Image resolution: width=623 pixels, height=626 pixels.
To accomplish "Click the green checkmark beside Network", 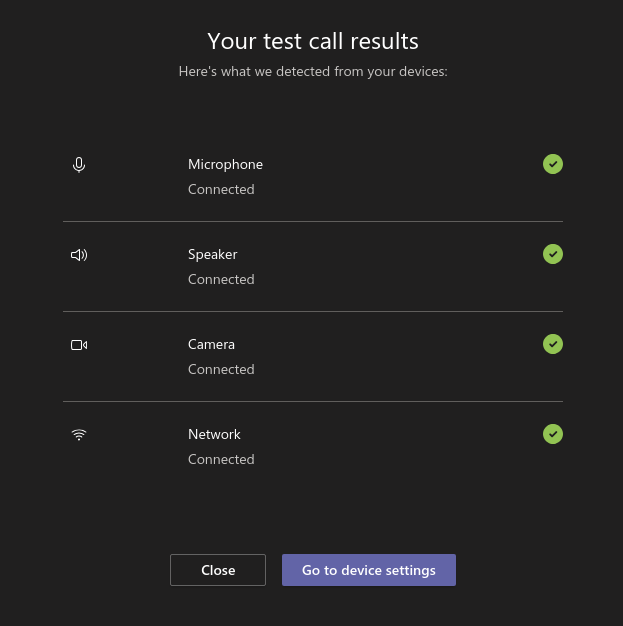I will 553,434.
